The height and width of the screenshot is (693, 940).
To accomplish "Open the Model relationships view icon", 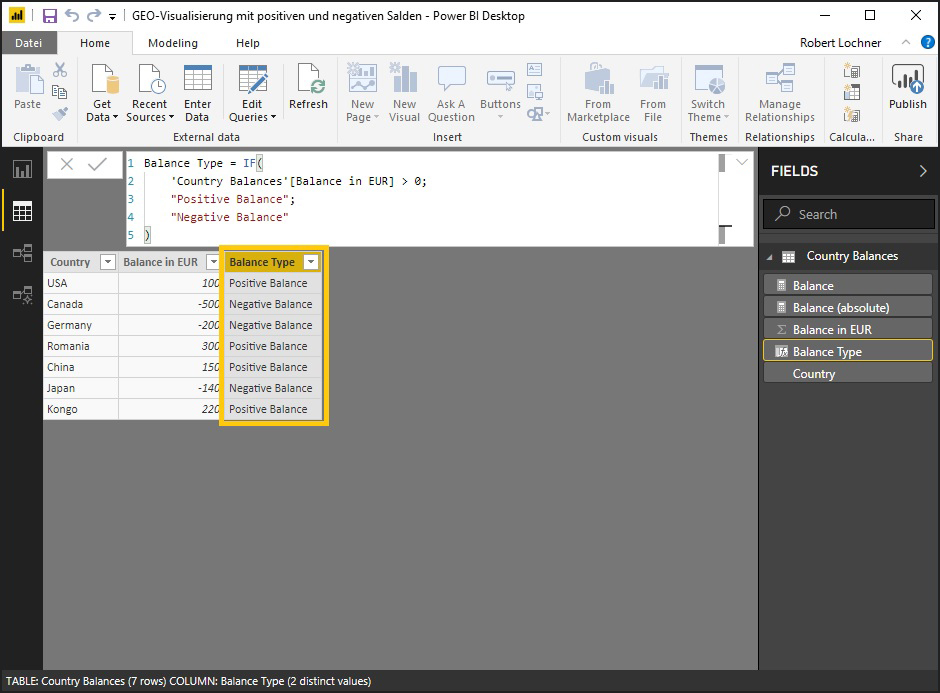I will [x=22, y=253].
